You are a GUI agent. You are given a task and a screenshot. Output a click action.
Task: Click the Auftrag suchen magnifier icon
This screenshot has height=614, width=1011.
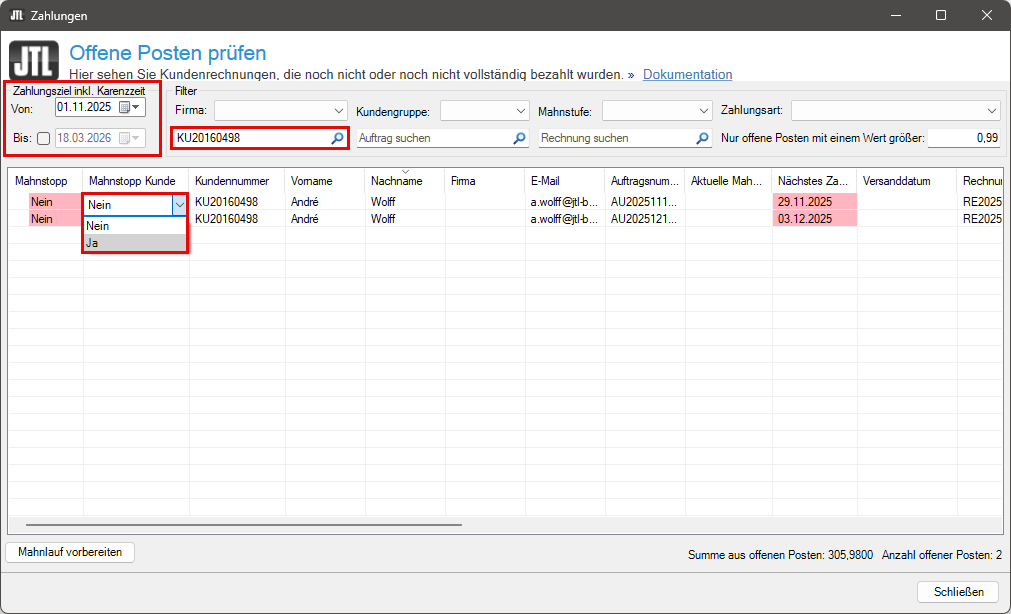pos(519,138)
